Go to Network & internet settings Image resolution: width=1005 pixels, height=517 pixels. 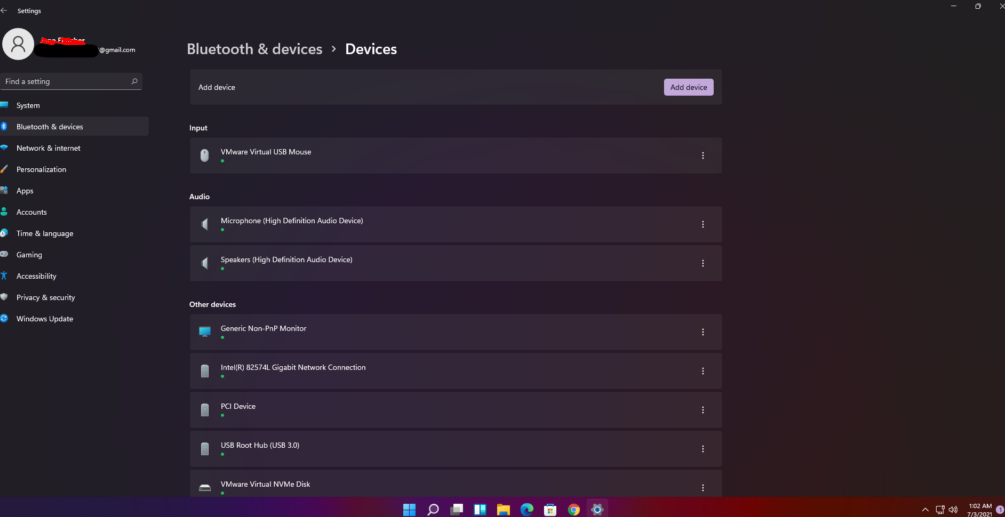(x=48, y=148)
